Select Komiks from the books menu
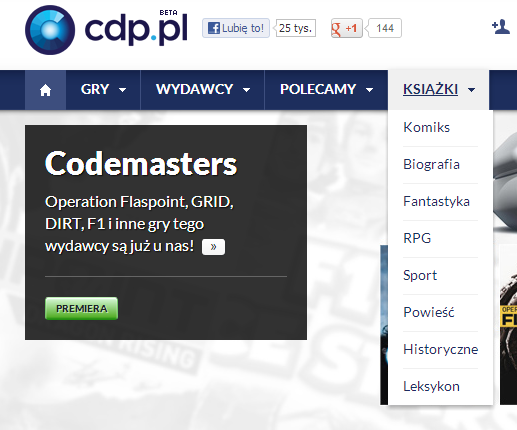Viewport: 517px width, 430px height. [427, 127]
